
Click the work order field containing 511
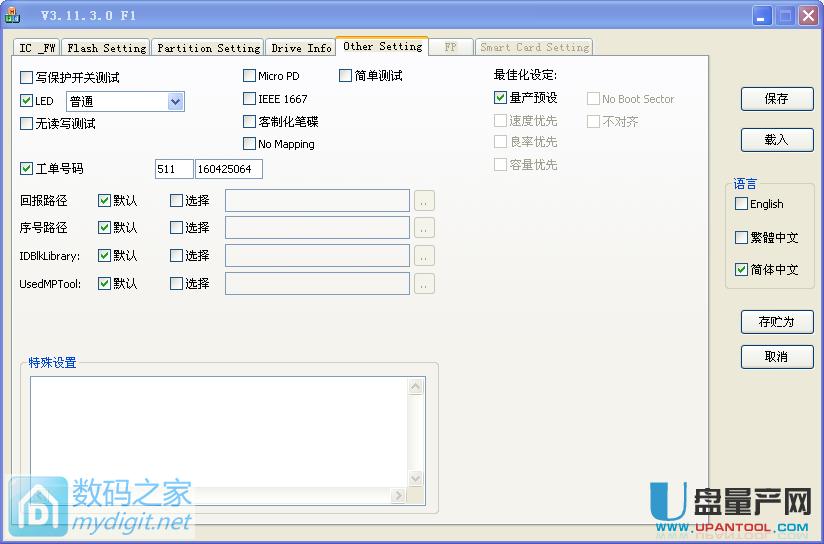(174, 169)
